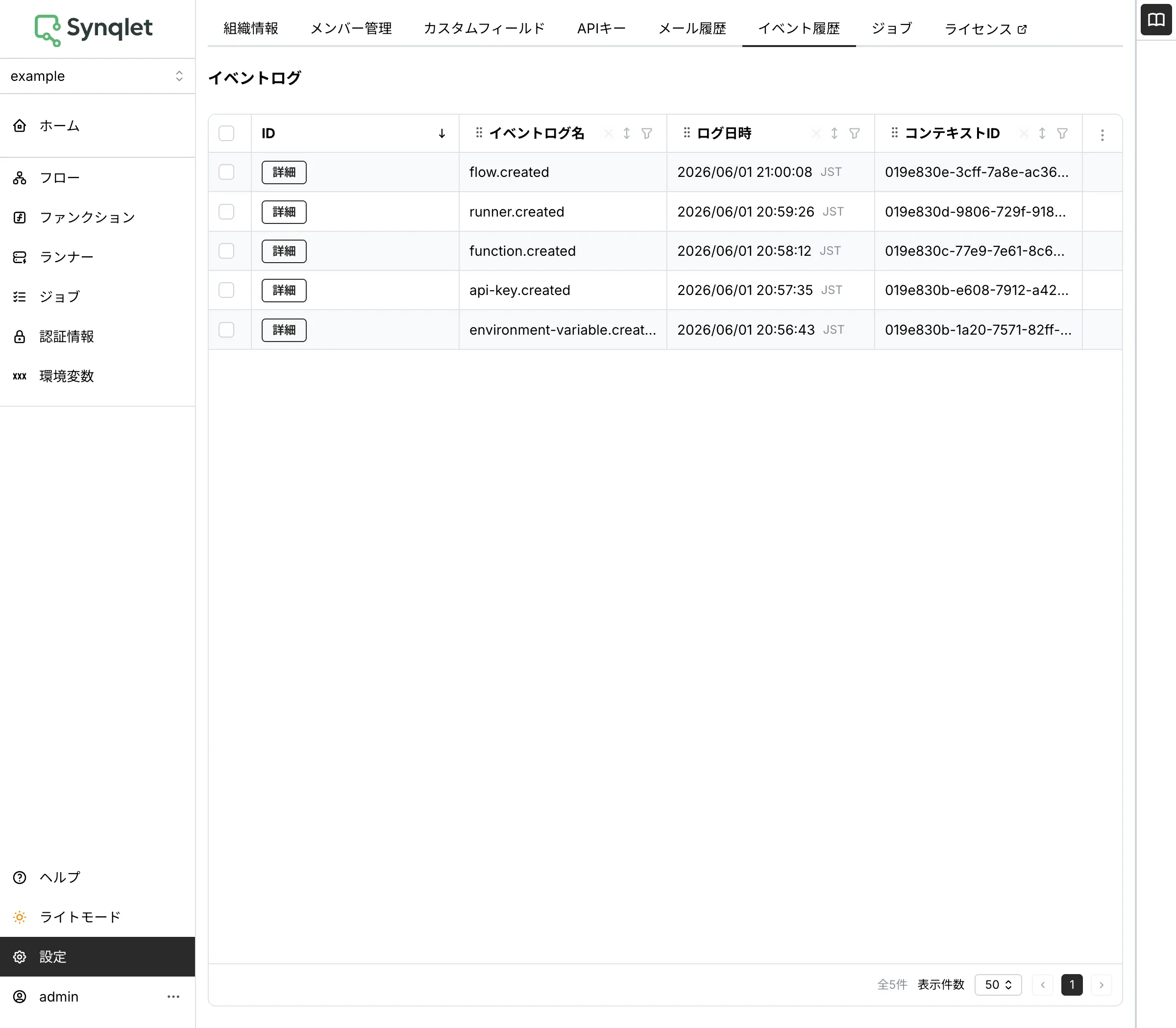This screenshot has height=1028, width=1176.
Task: Open 詳細 for environment-variable event
Action: click(x=284, y=330)
